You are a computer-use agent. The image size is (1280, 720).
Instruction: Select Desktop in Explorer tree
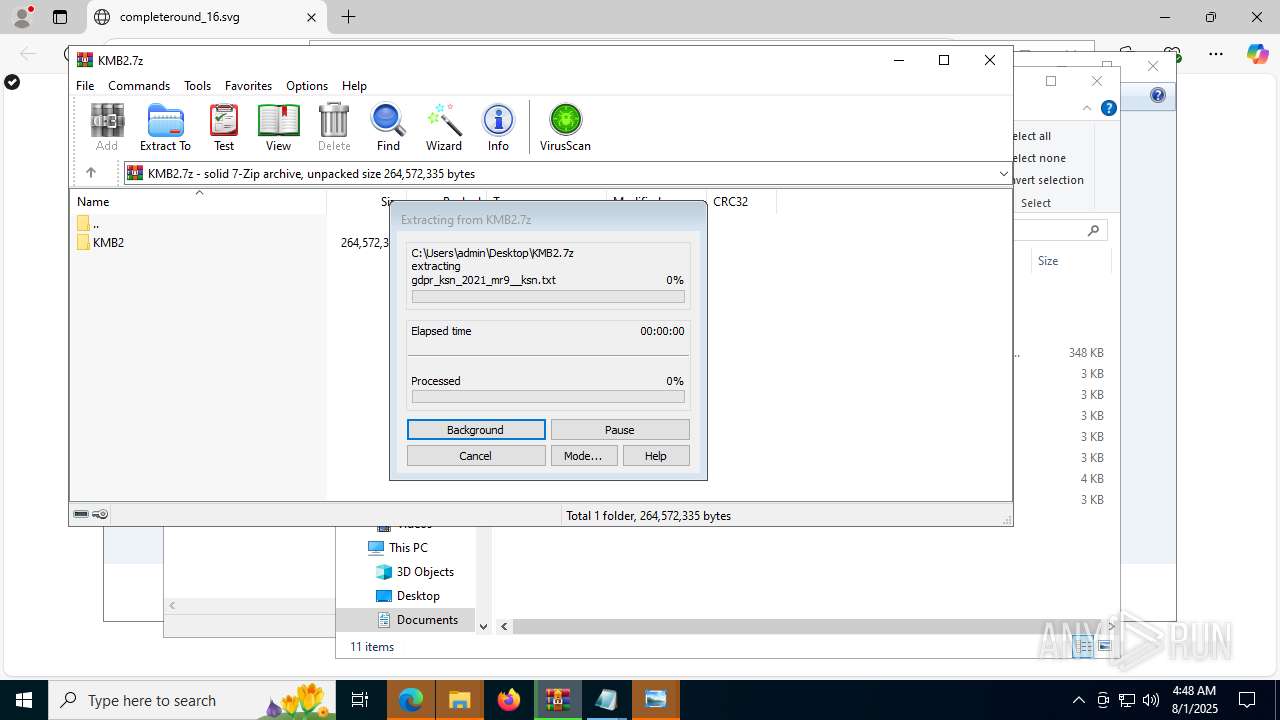coord(418,596)
